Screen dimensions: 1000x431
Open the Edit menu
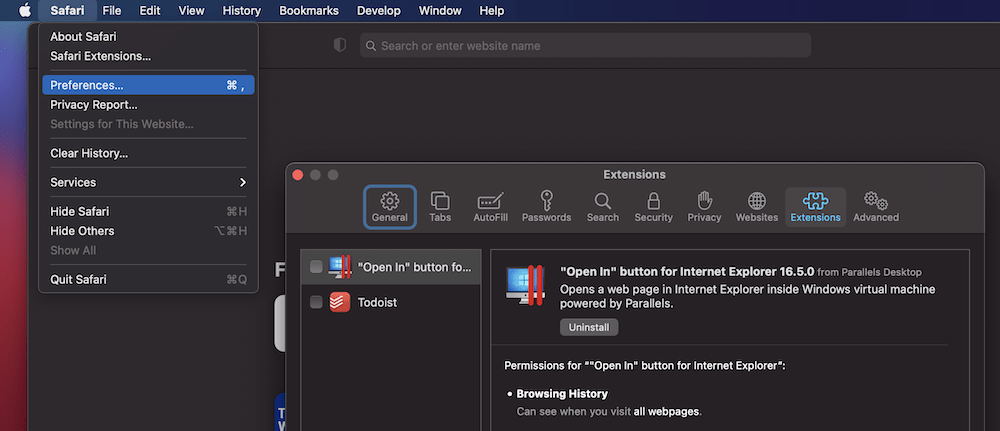150,10
